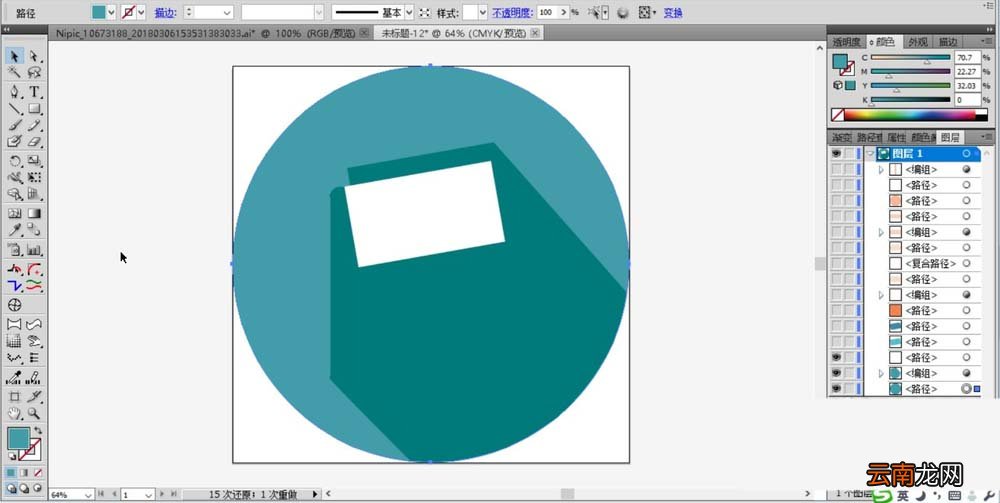This screenshot has height=503, width=1000.
Task: Choose the Rotate tool
Action: point(15,161)
